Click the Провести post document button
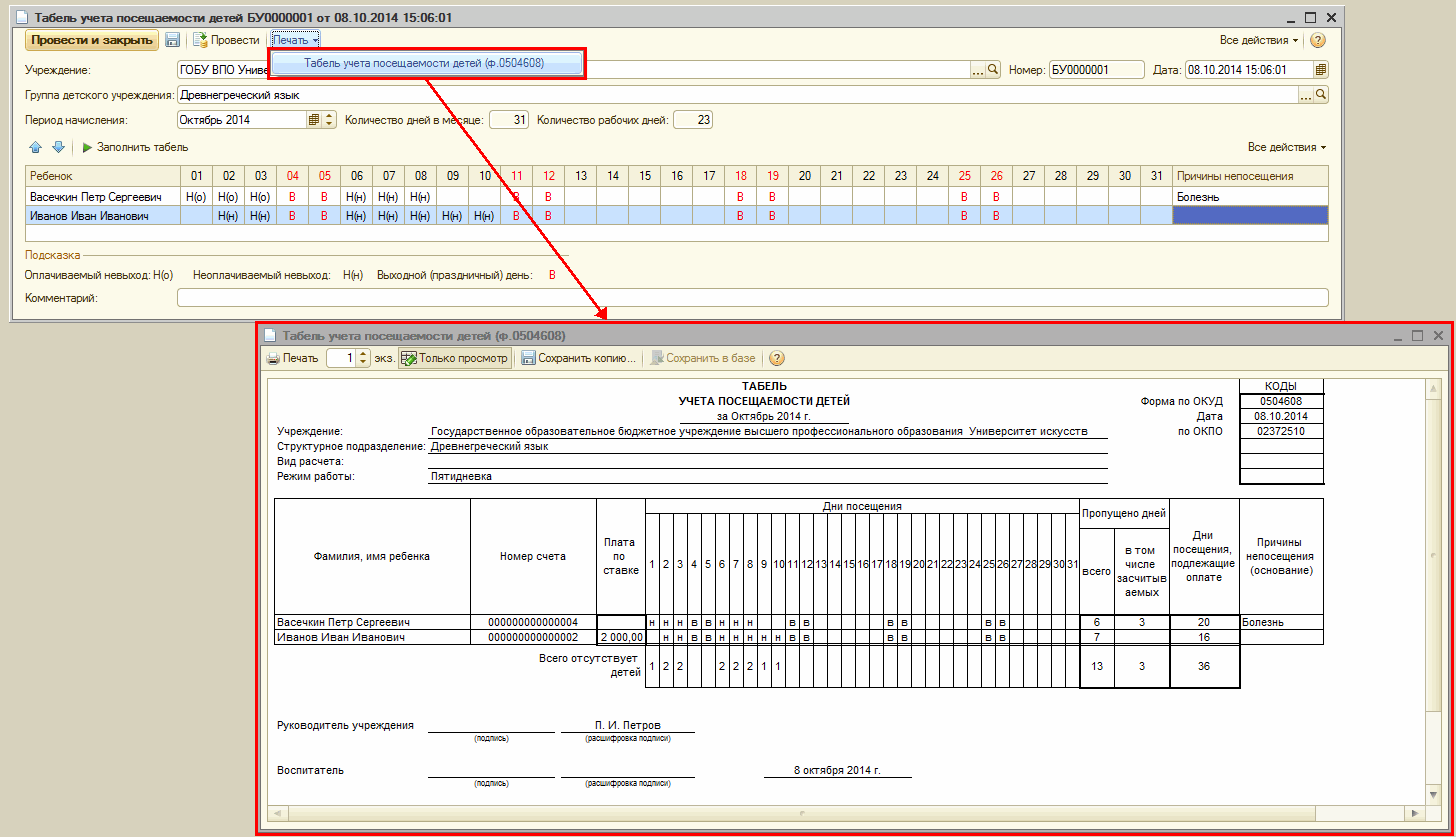This screenshot has width=1456, height=837. coord(226,40)
